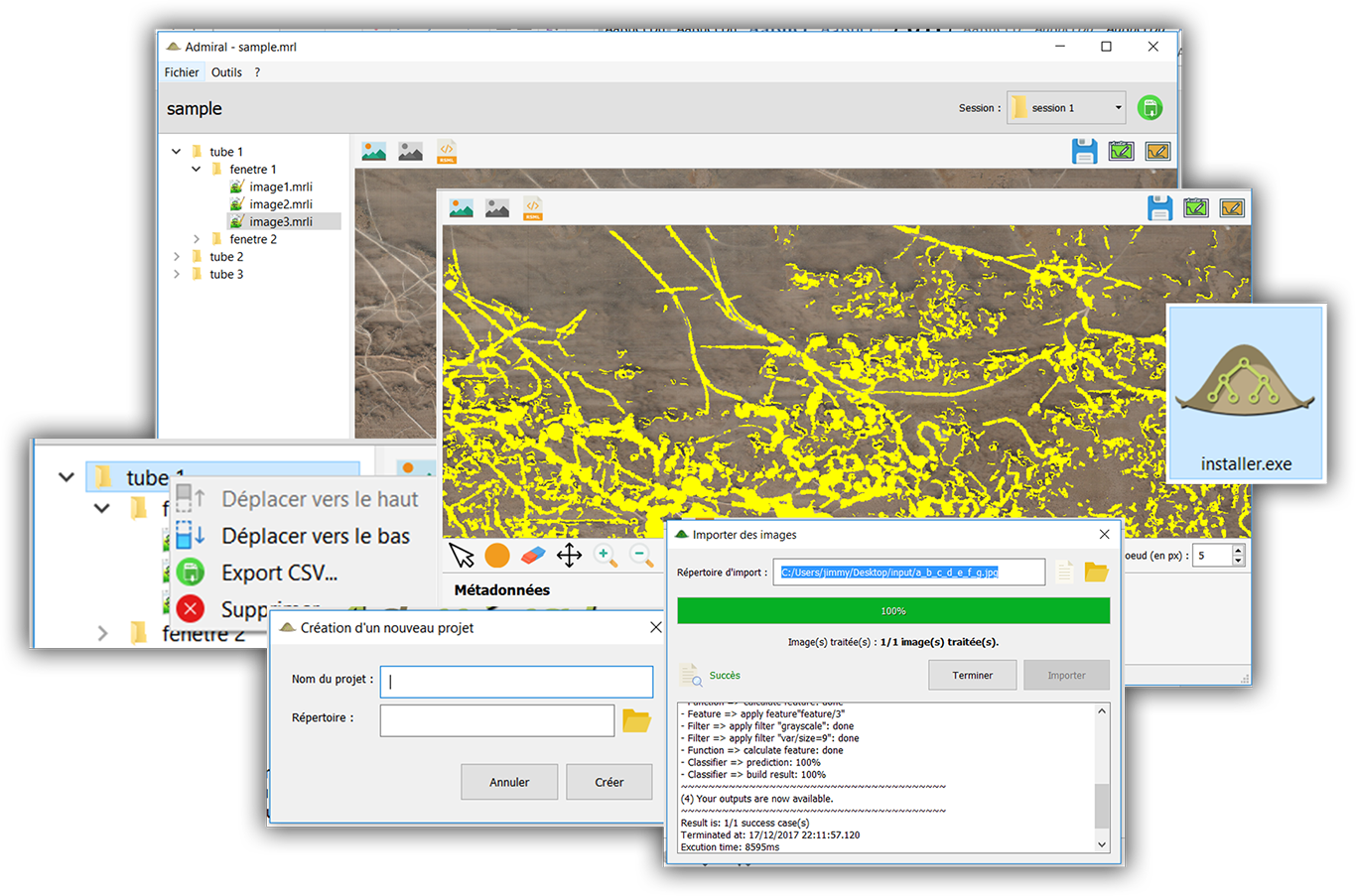The width and height of the screenshot is (1356, 896).
Task: Click the Créer button
Action: [609, 782]
